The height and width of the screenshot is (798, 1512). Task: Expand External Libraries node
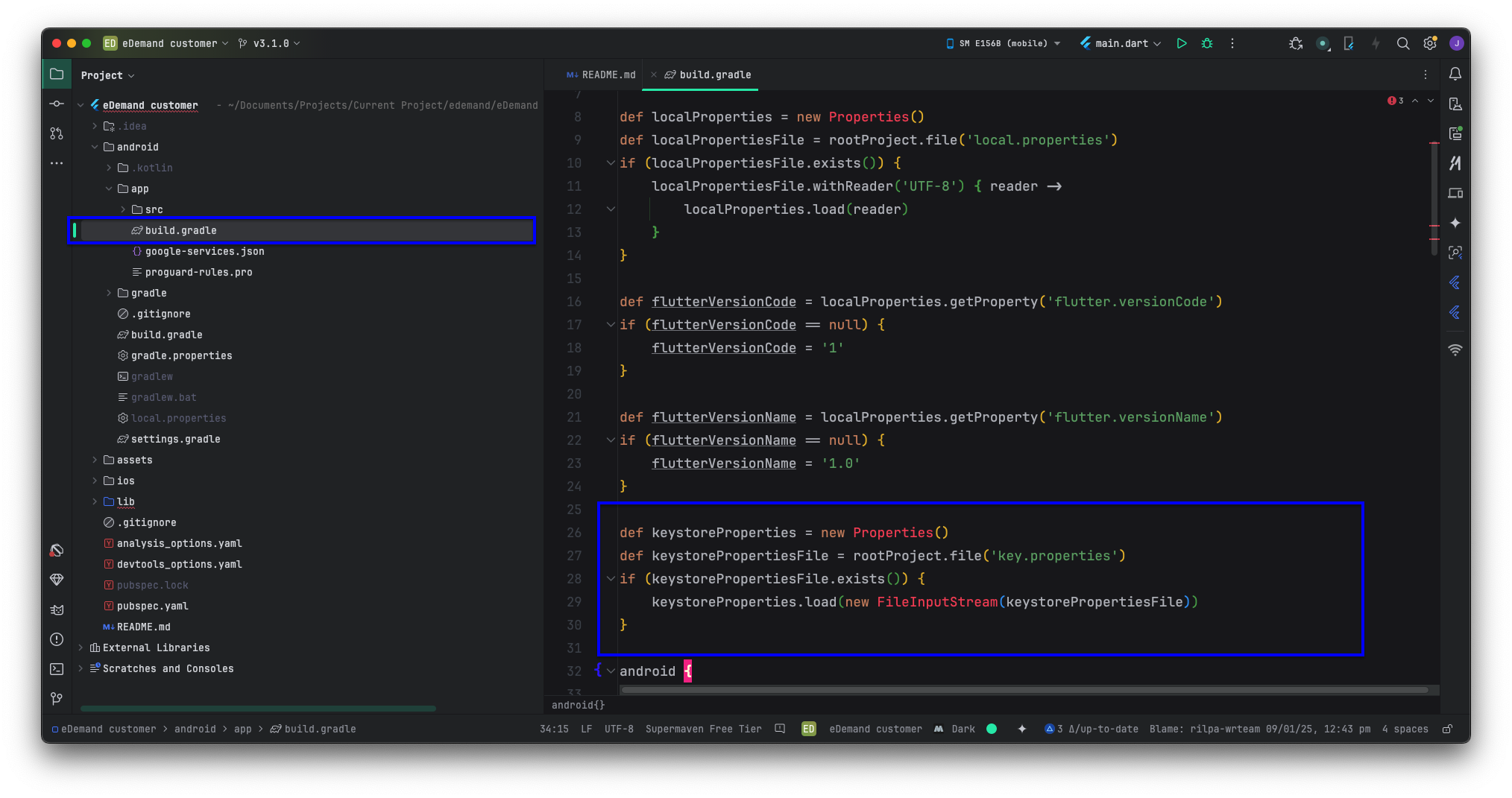coord(81,647)
